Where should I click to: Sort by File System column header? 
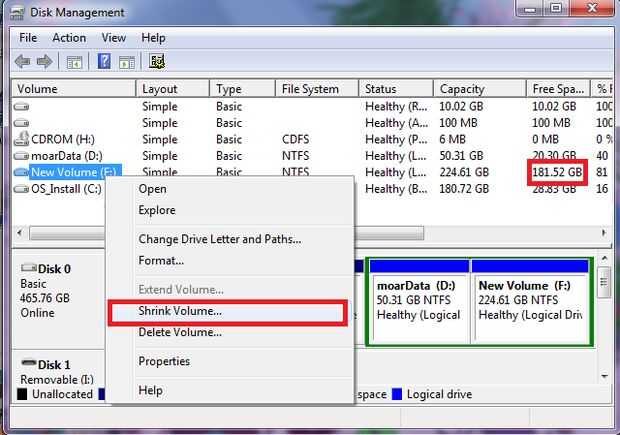pyautogui.click(x=317, y=89)
